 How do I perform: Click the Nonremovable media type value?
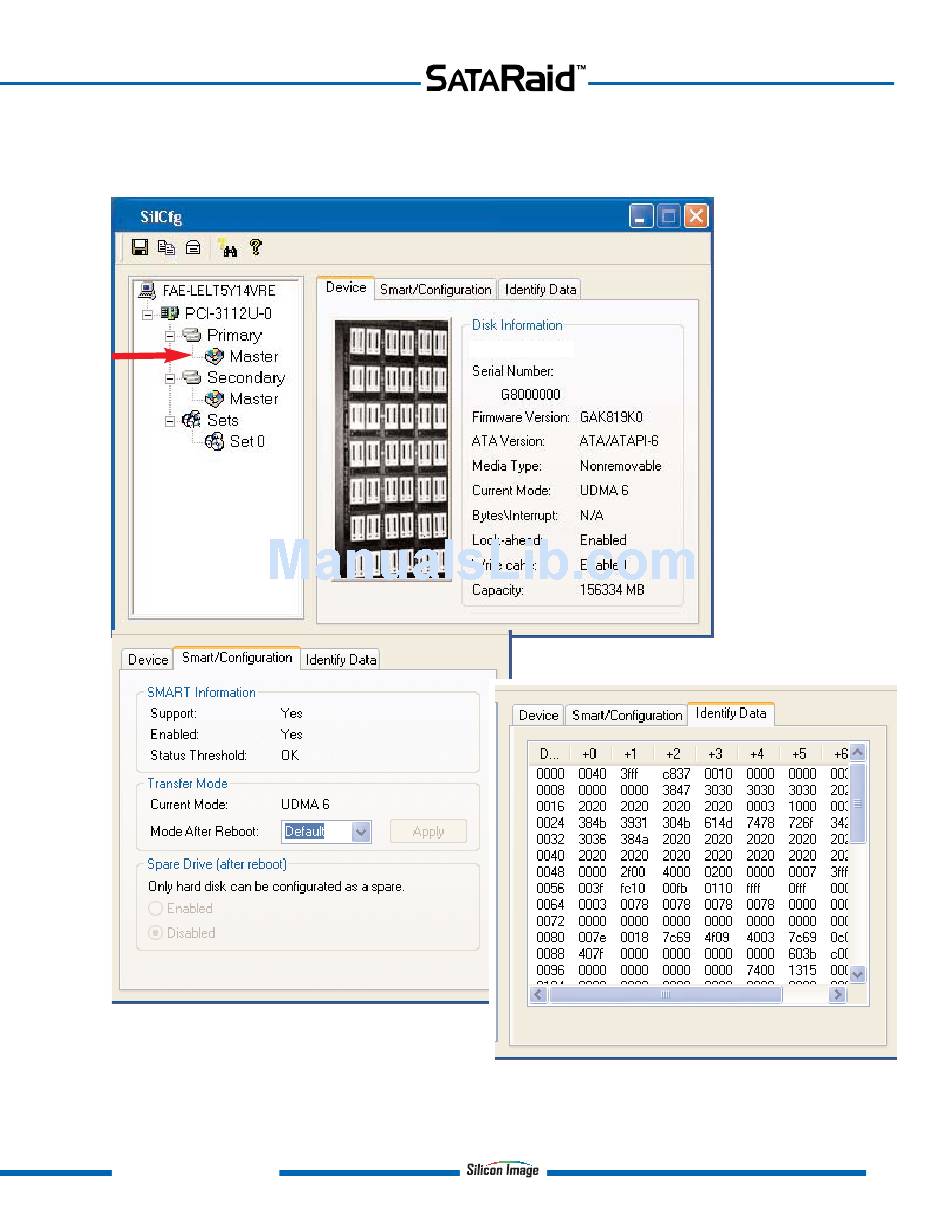pos(620,466)
